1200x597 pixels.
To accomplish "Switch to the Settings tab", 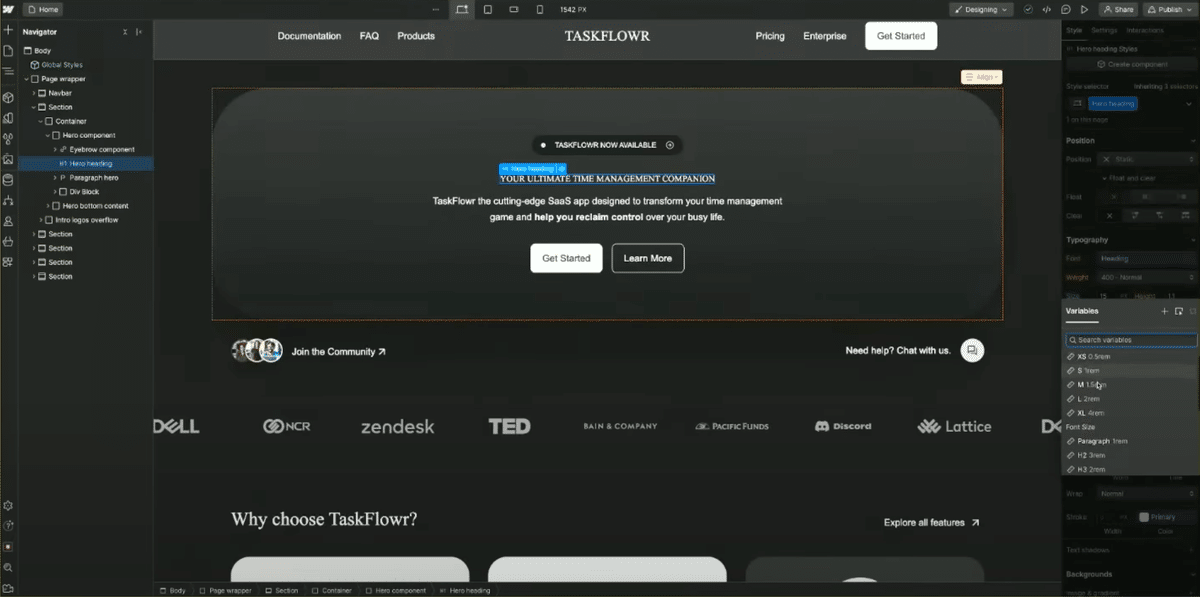I will coord(1104,31).
